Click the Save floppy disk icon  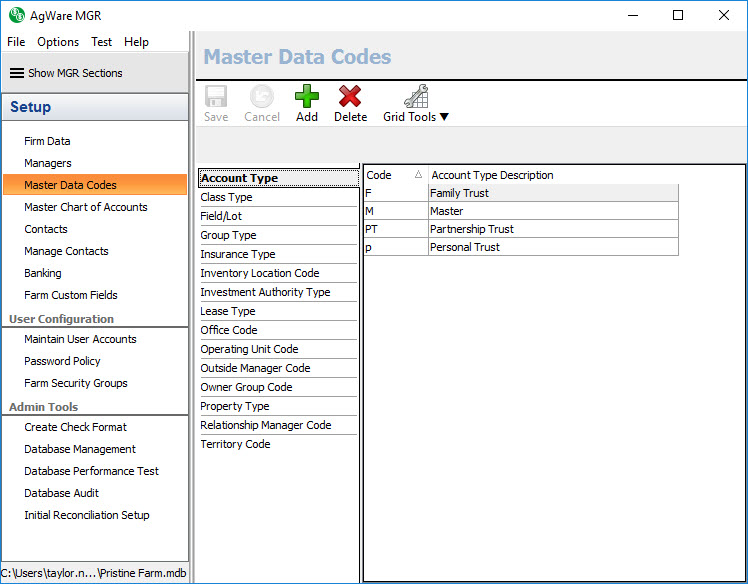[216, 97]
